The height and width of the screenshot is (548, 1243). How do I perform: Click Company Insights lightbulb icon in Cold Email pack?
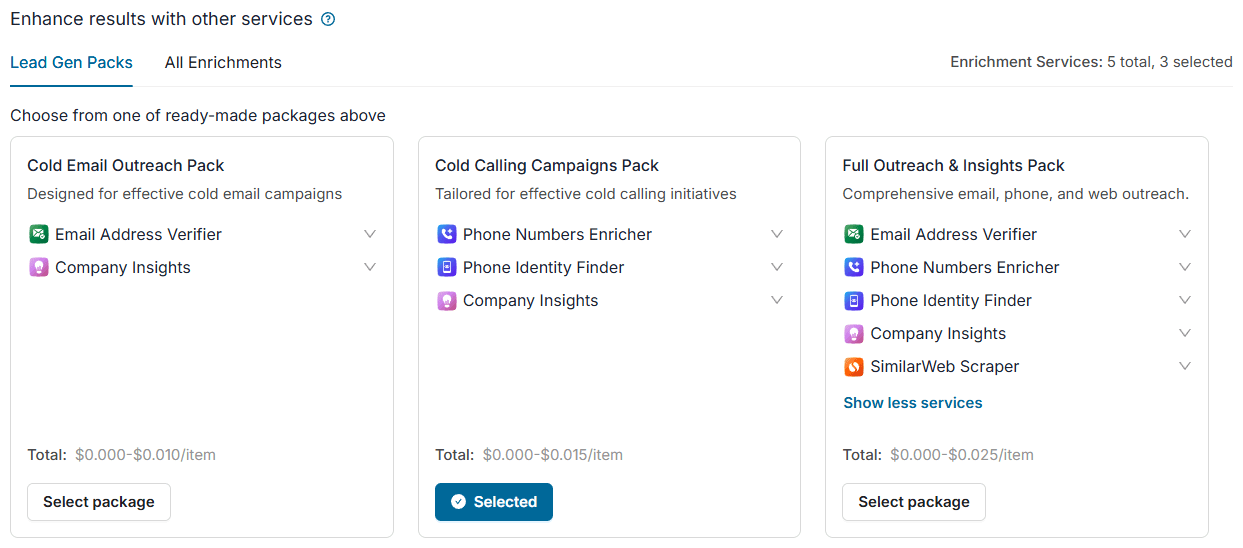39,267
